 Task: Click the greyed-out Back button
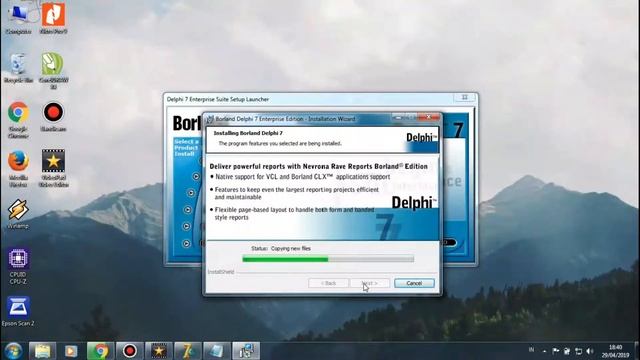click(x=328, y=283)
